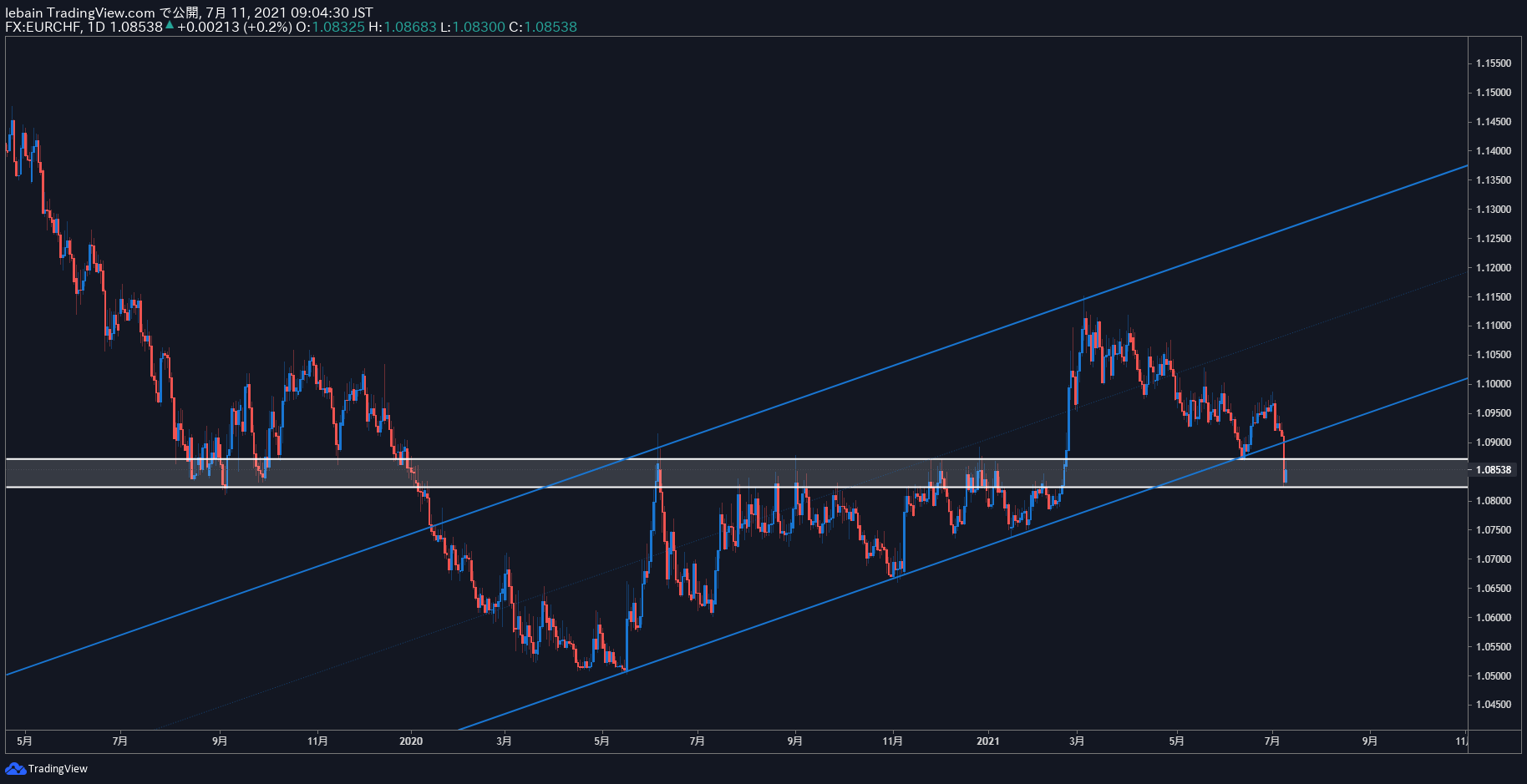Click the green up-arrow price change indicator
Viewport: 1527px width, 784px height.
(170, 26)
